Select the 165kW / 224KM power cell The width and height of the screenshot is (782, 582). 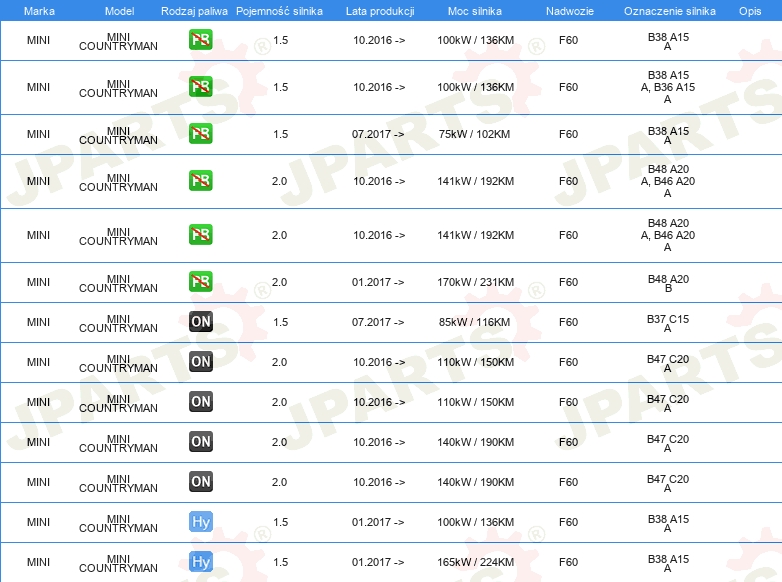coord(475,562)
